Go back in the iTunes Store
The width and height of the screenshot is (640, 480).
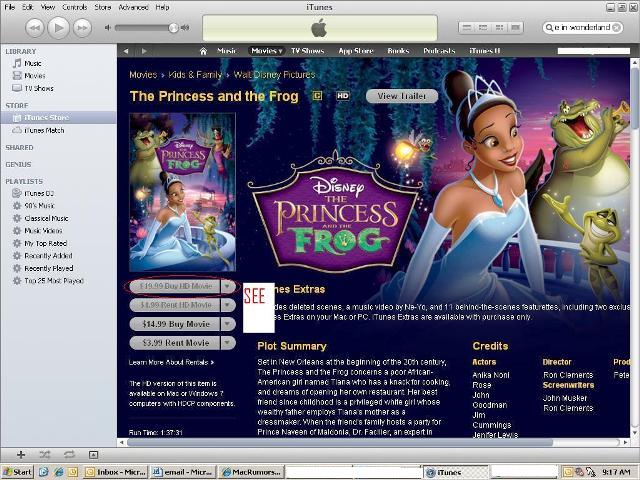[126, 51]
